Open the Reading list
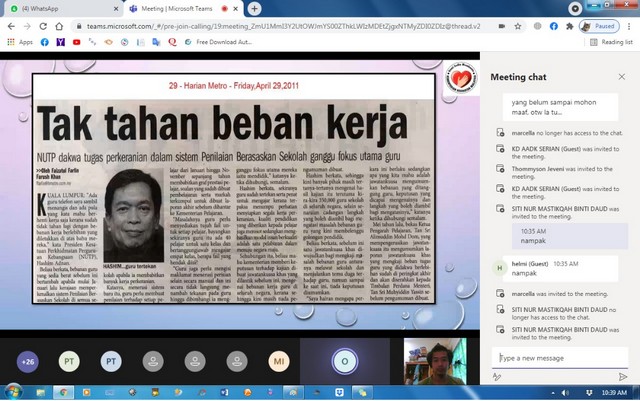640x401 pixels. pos(610,42)
